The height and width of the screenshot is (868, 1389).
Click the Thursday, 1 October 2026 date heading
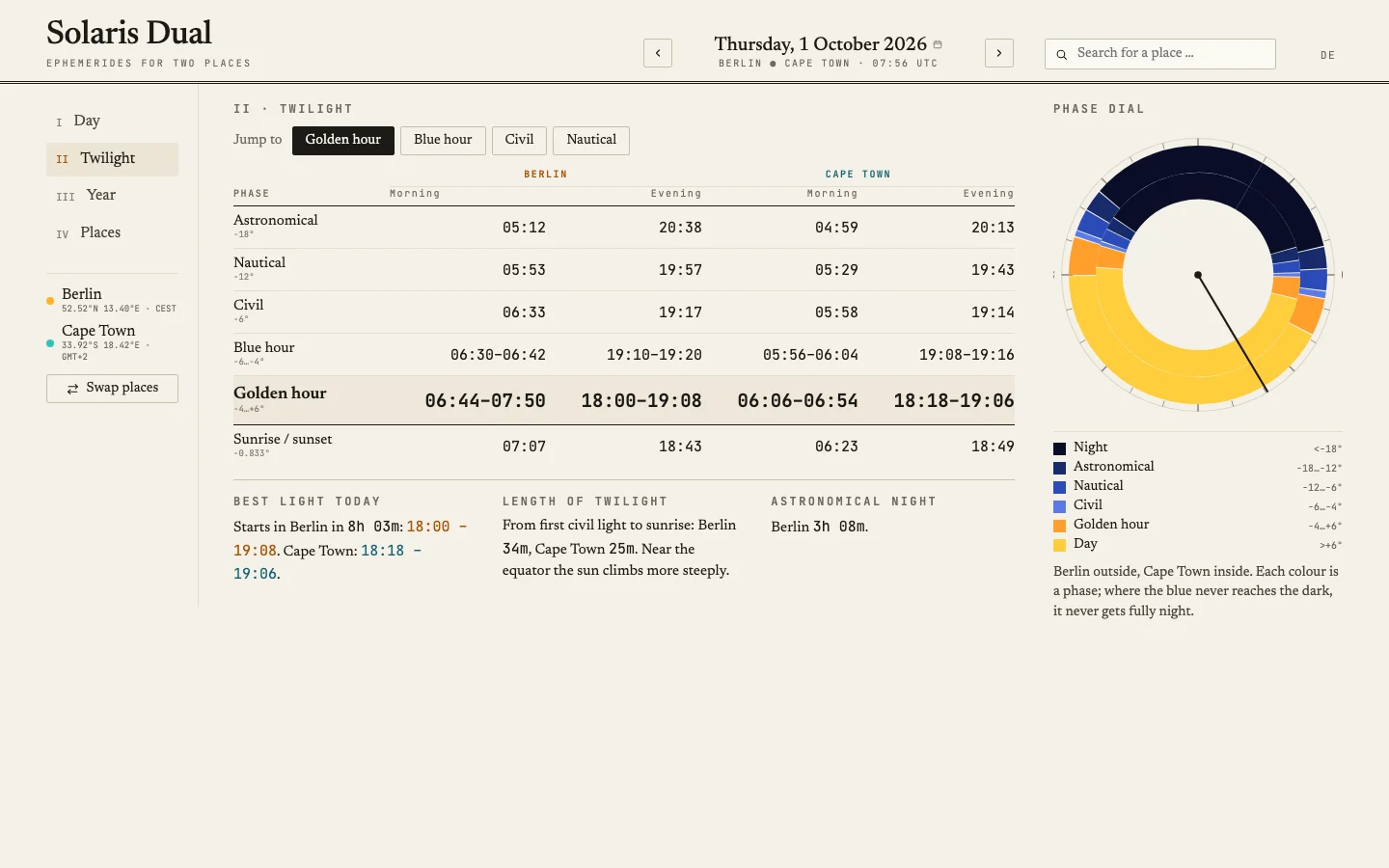coord(821,44)
